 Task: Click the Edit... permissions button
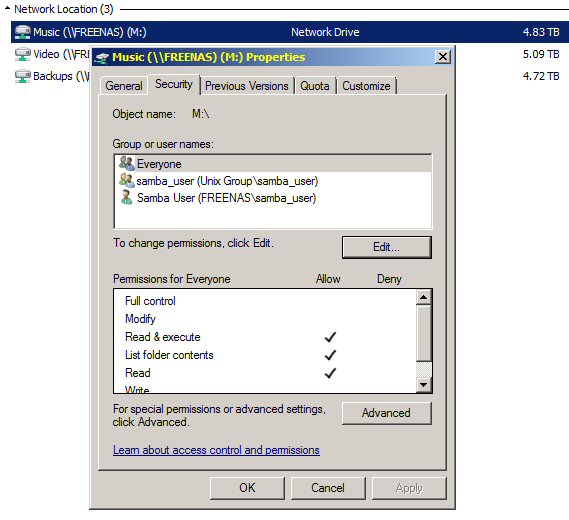tap(386, 247)
